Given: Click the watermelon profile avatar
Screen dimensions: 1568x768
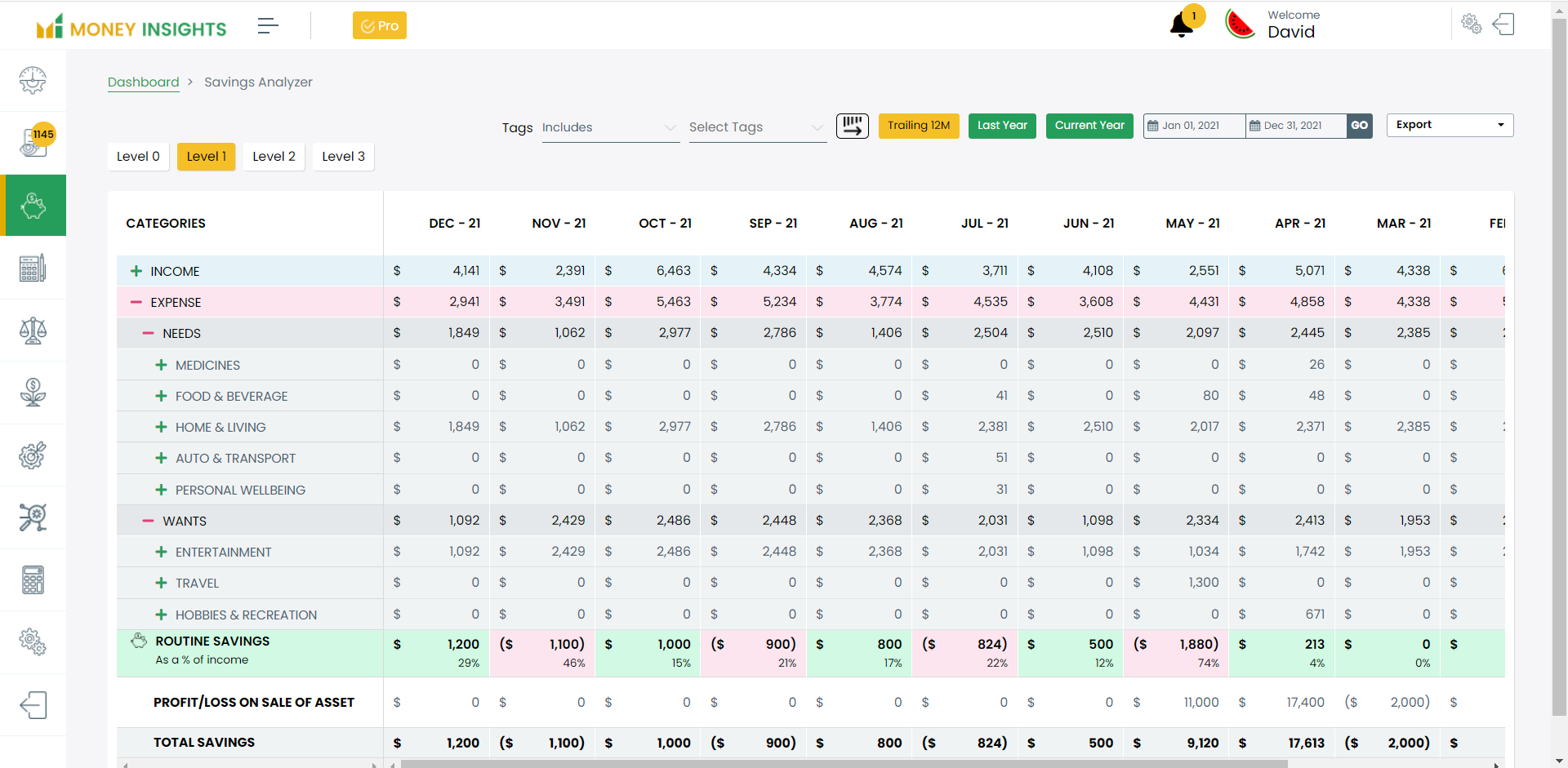Looking at the screenshot, I should pos(1240,24).
